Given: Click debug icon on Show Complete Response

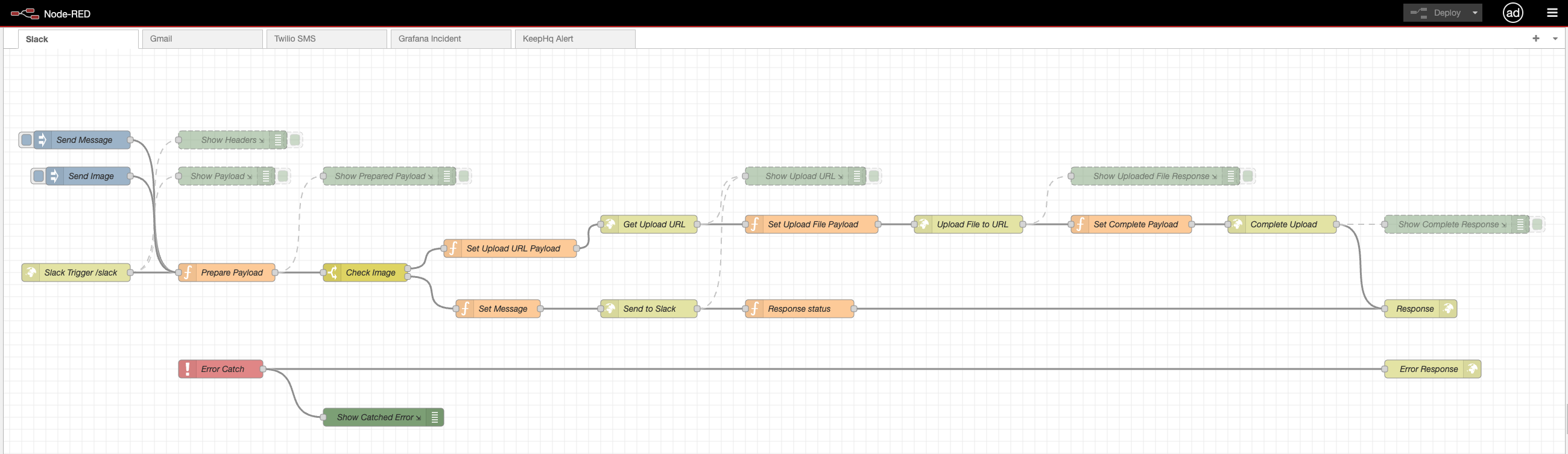Looking at the screenshot, I should [x=1520, y=224].
